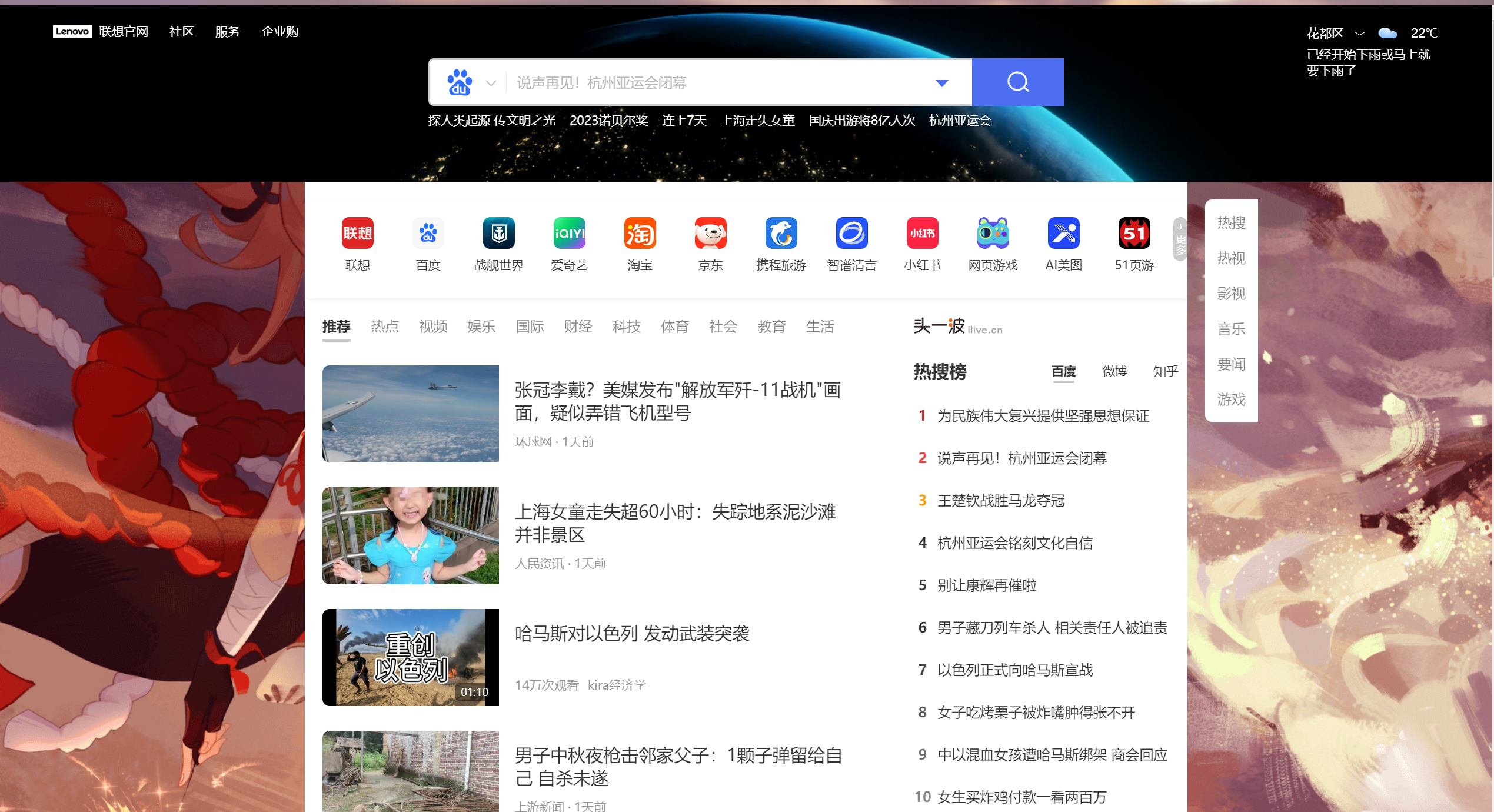The height and width of the screenshot is (812, 1494).
Task: Open hot search 别让康辉再催啦
Action: (x=987, y=585)
